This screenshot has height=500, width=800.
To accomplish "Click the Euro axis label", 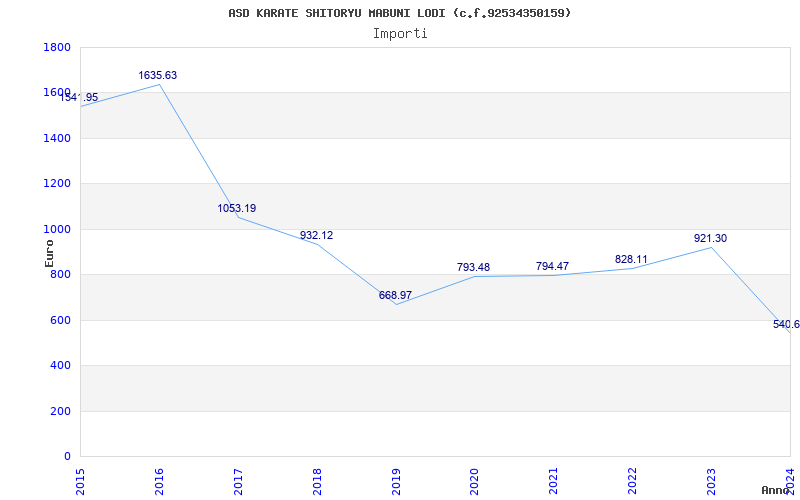I will [49, 253].
